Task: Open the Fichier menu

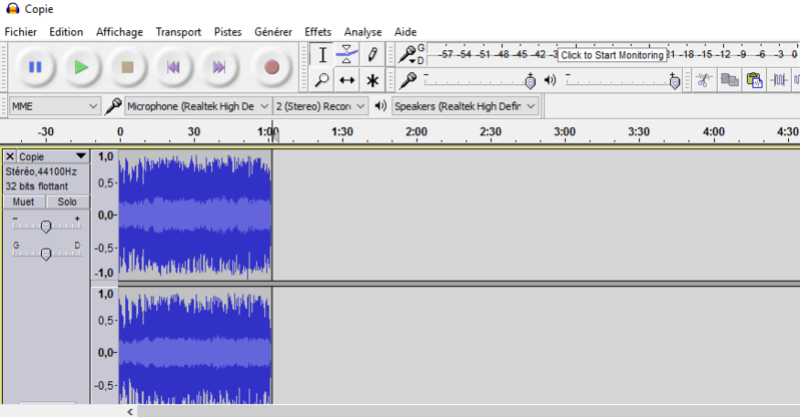Action: [20, 32]
